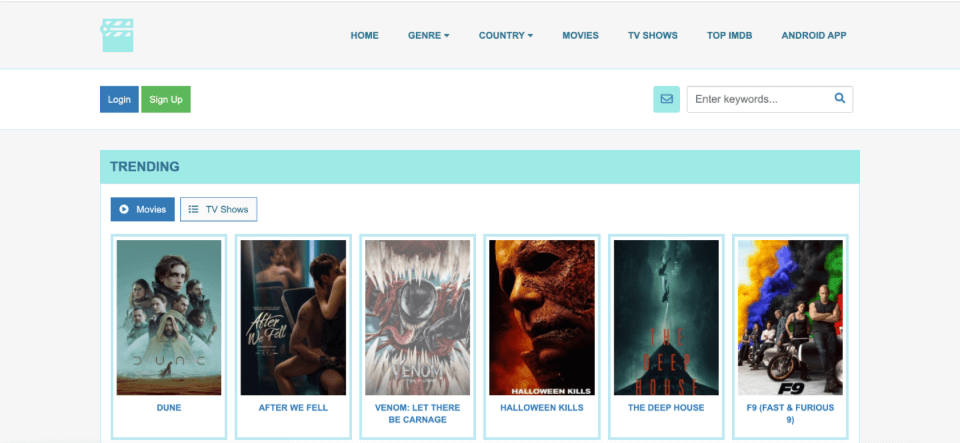The height and width of the screenshot is (443, 960).
Task: Go to the Home page
Action: [x=364, y=35]
